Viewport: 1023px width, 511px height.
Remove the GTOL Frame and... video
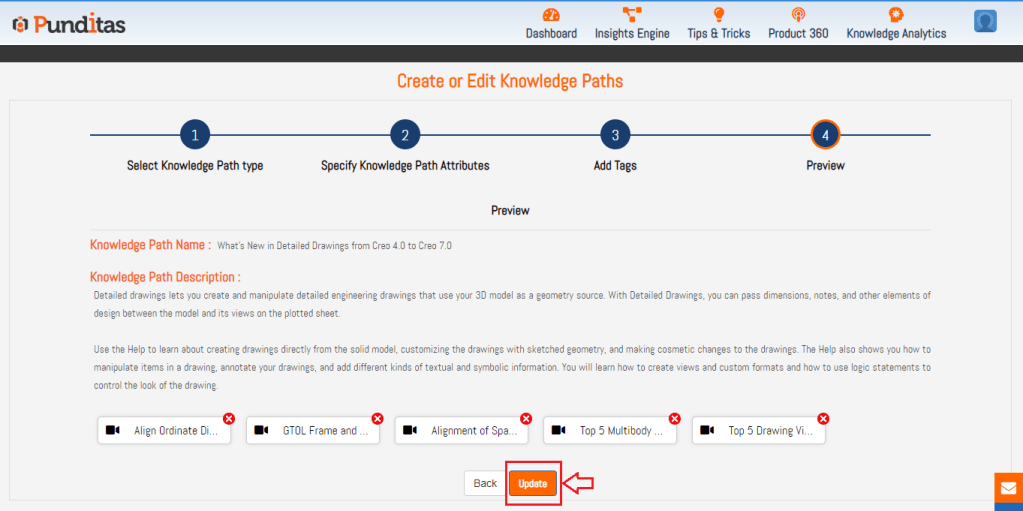[x=377, y=418]
